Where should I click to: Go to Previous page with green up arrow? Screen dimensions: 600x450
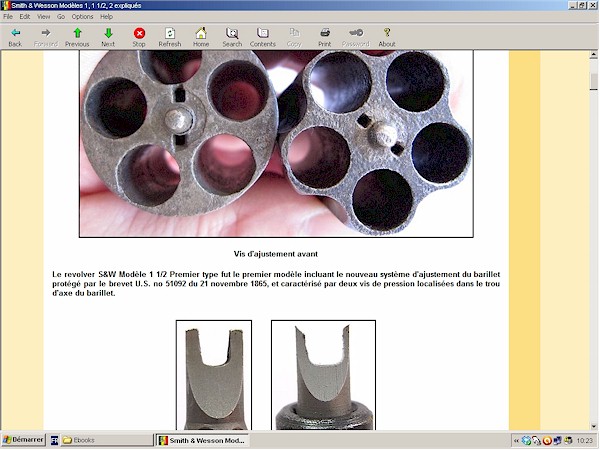[x=77, y=33]
